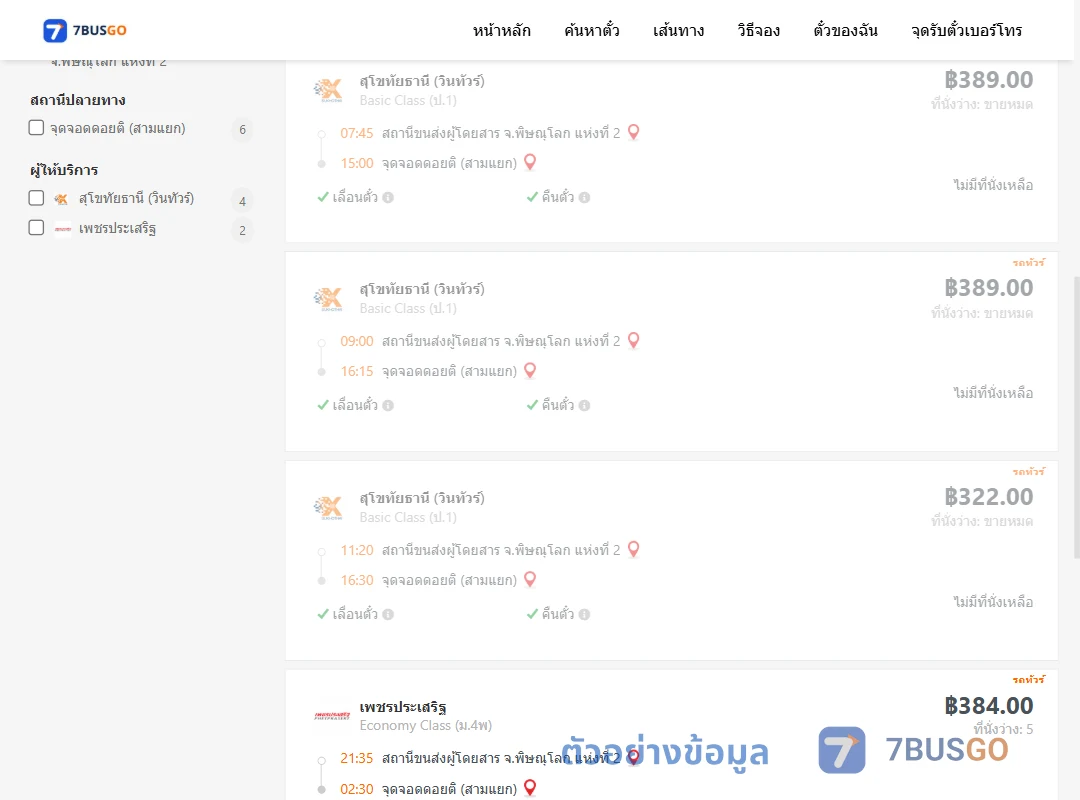
Task: Tick the จุดจอดดอยติ (สามแยก) destination checkbox
Action: pos(37,127)
